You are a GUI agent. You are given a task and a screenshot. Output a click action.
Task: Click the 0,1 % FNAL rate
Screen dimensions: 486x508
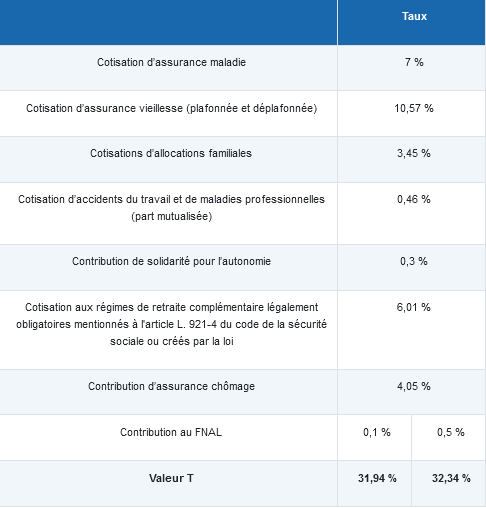tap(377, 432)
